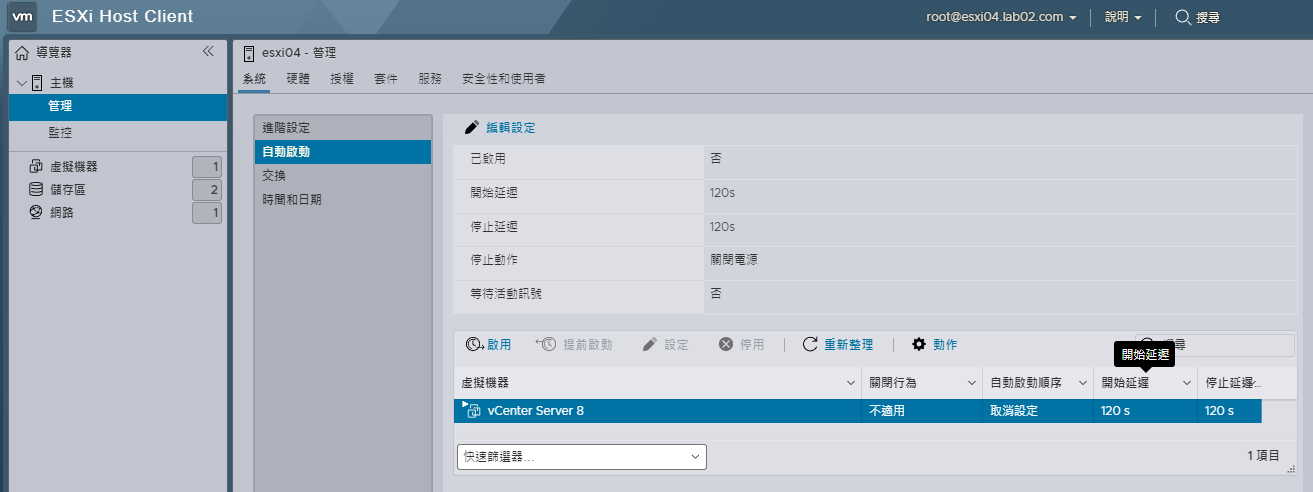Open the 虛擬機器 column dropdown arrow
This screenshot has height=492, width=1313.
coord(850,383)
